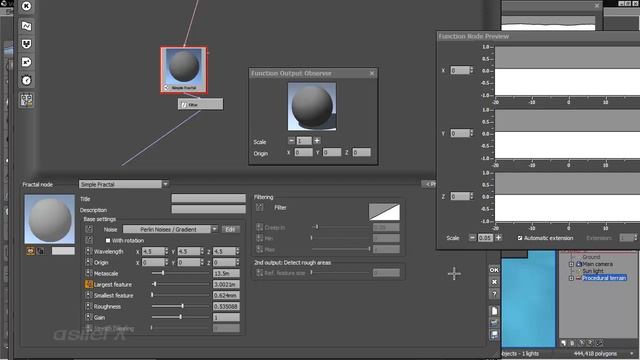Click the OK button
Image resolution: width=640 pixels, height=360 pixels.
pyautogui.click(x=494, y=270)
